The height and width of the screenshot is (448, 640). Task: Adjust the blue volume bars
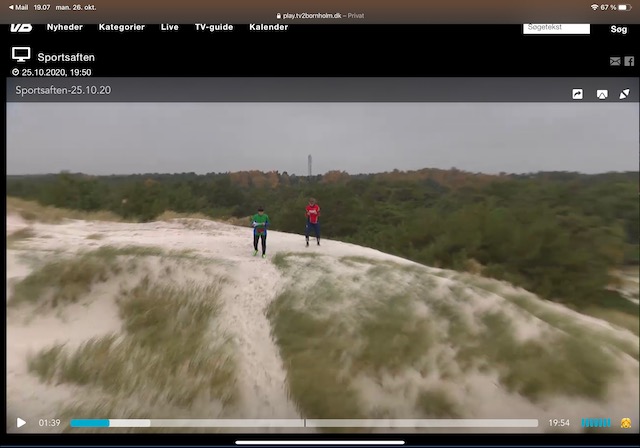596,423
